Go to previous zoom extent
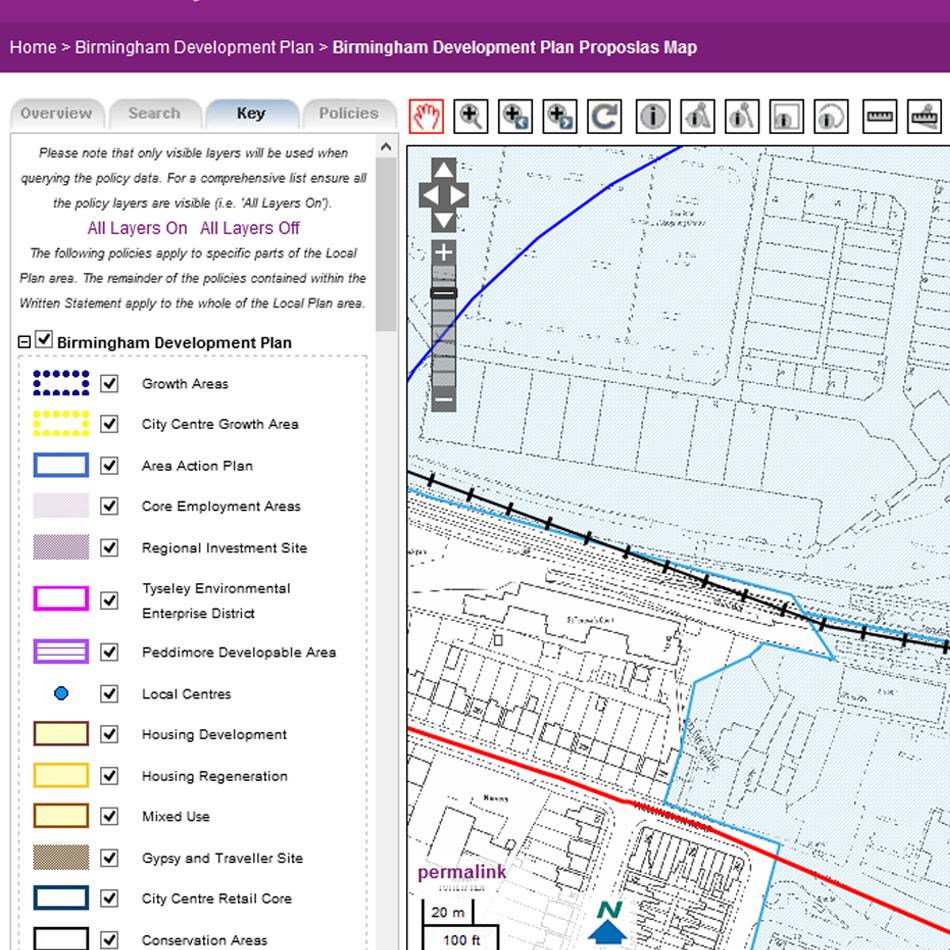The width and height of the screenshot is (950, 950). [515, 117]
